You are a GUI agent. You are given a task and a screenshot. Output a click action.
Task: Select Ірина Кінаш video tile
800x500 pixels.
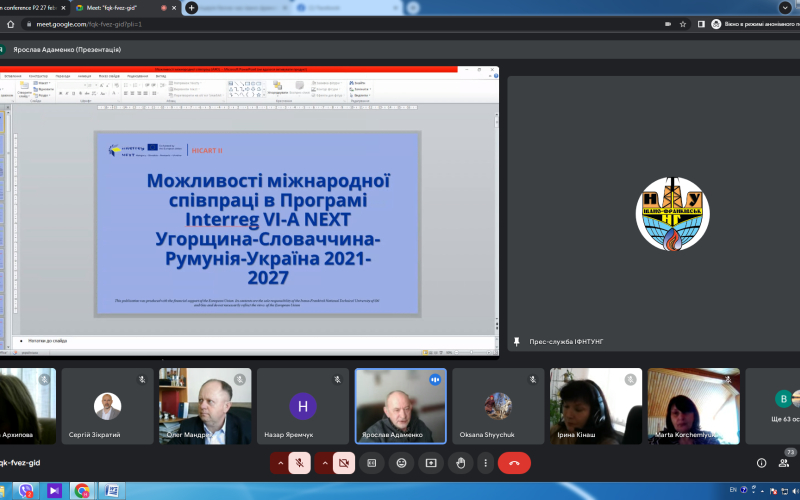pyautogui.click(x=596, y=406)
